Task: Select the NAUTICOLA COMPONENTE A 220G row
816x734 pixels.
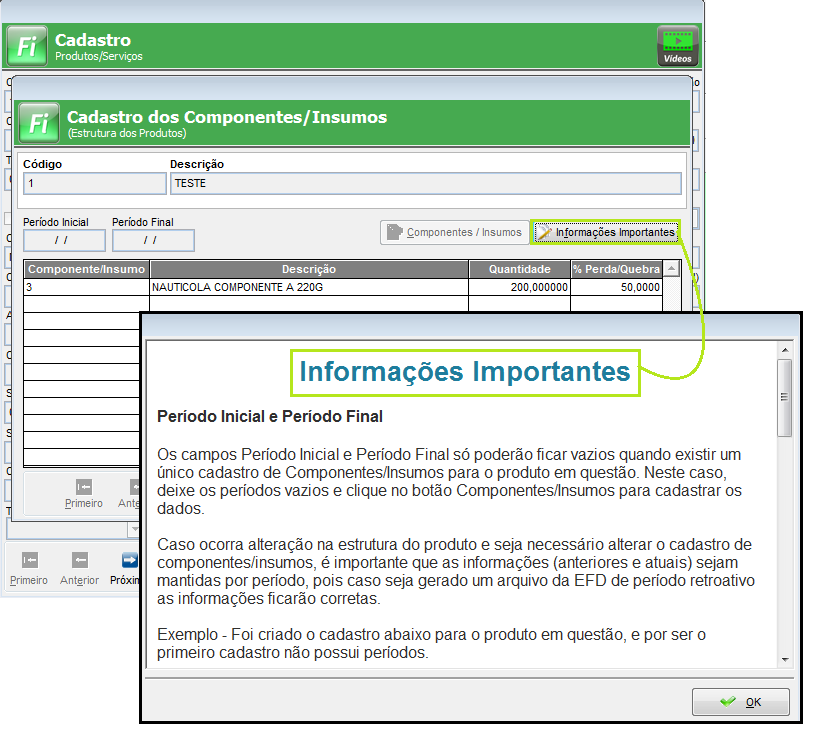Action: coord(309,287)
